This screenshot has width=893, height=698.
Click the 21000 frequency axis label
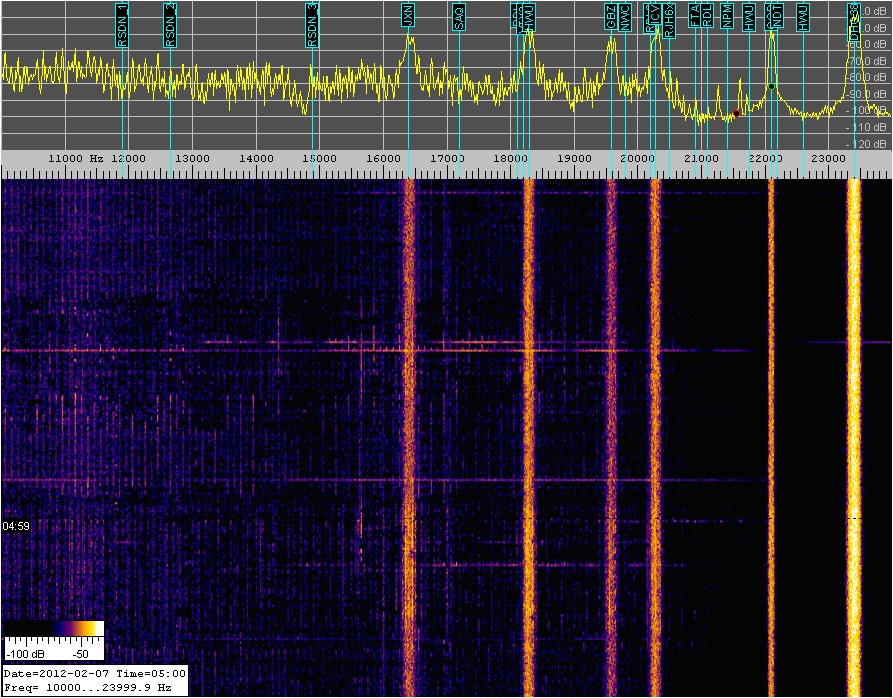point(701,159)
